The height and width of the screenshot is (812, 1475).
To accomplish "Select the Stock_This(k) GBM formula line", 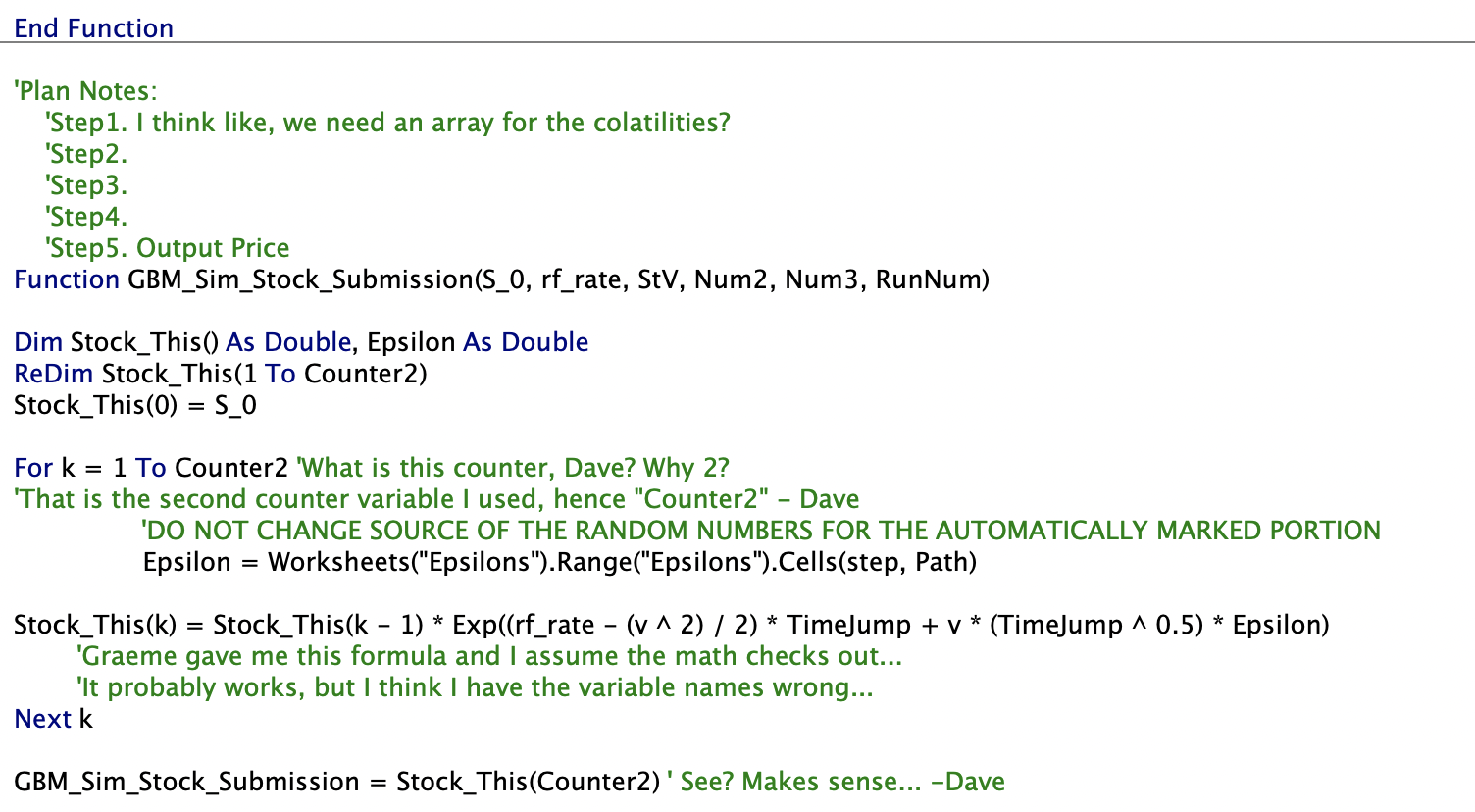I will click(x=672, y=624).
